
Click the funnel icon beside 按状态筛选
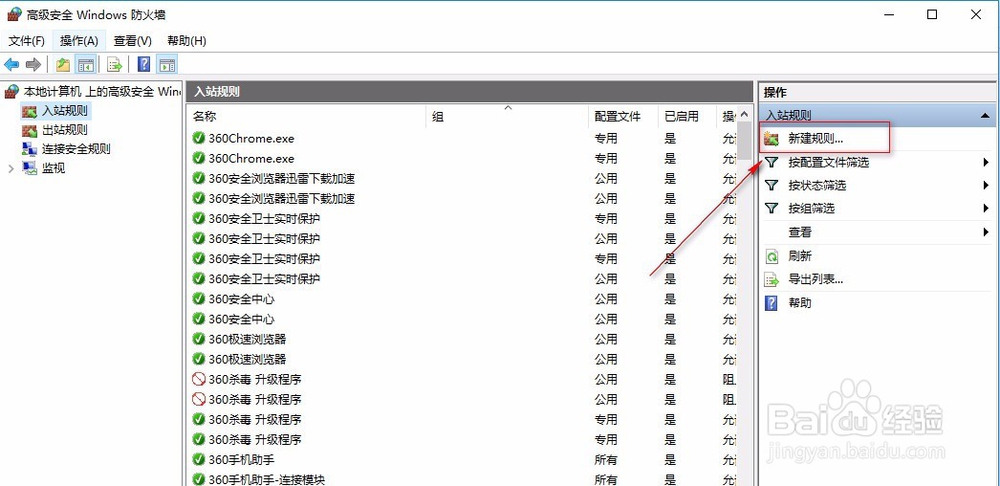tap(772, 186)
